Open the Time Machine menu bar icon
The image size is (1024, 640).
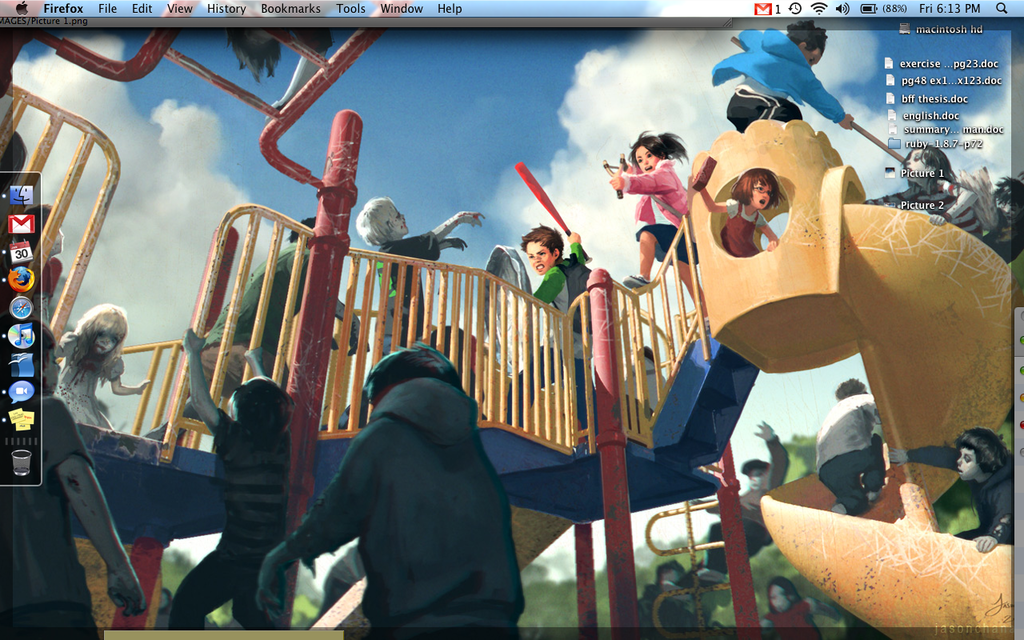click(795, 8)
